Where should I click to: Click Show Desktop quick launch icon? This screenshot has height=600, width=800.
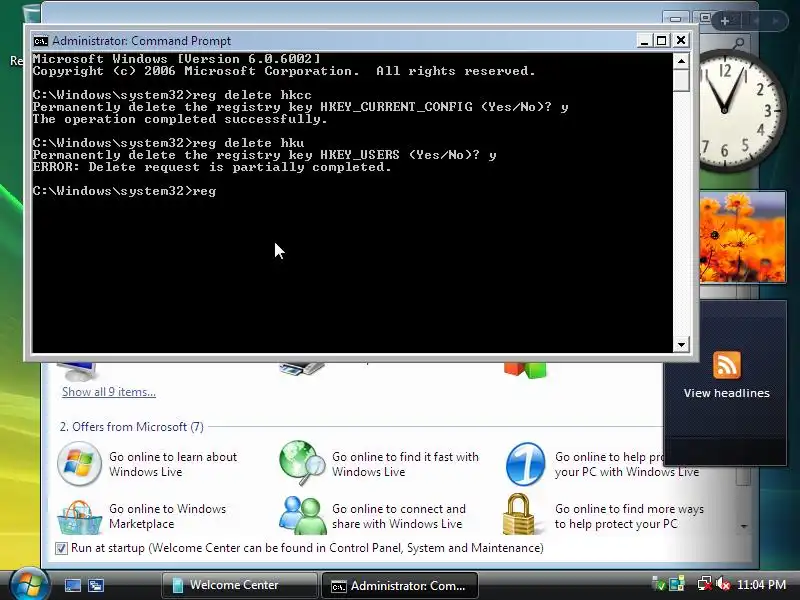pos(72,585)
